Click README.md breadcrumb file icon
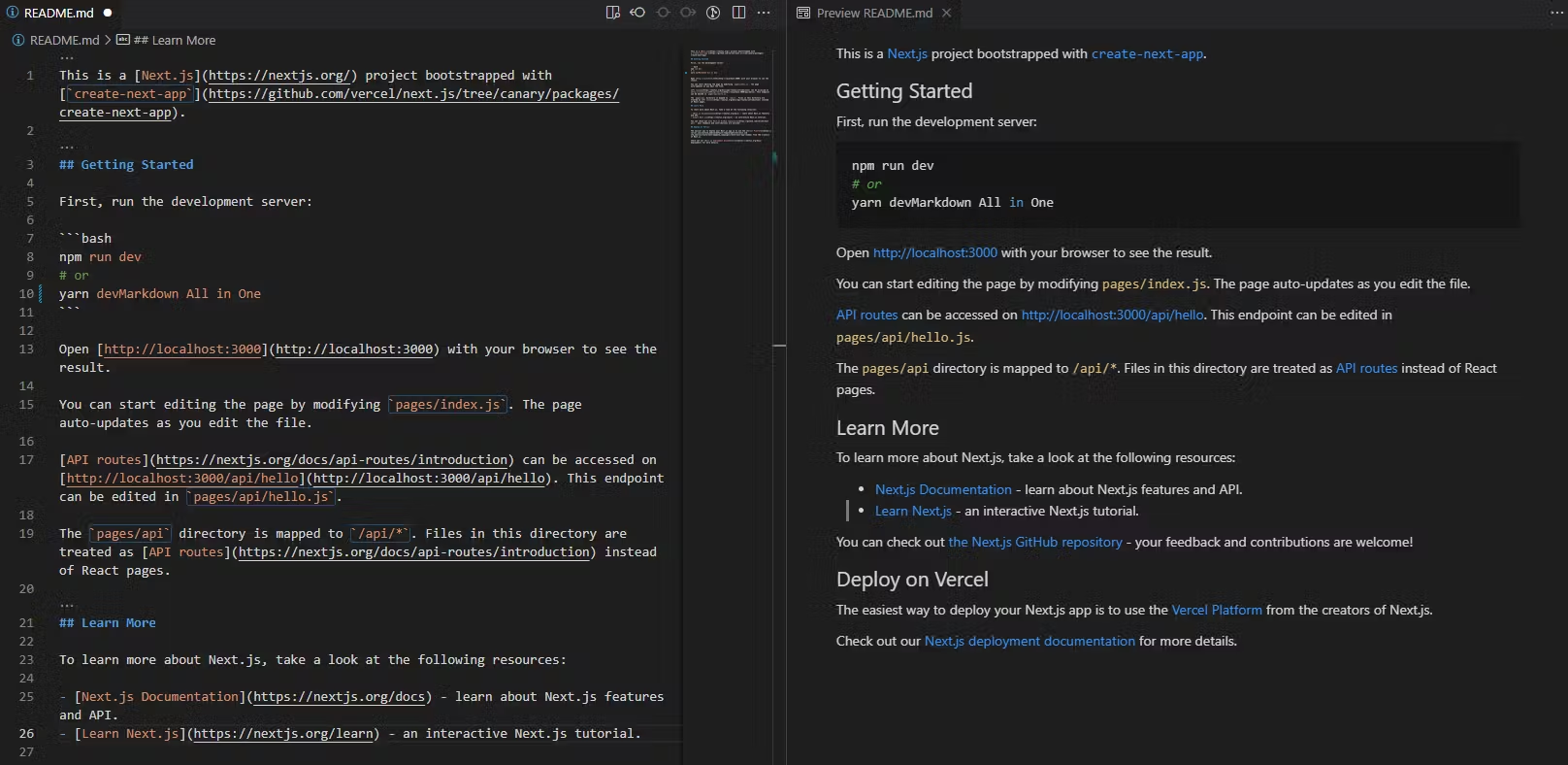1568x765 pixels. coord(18,40)
